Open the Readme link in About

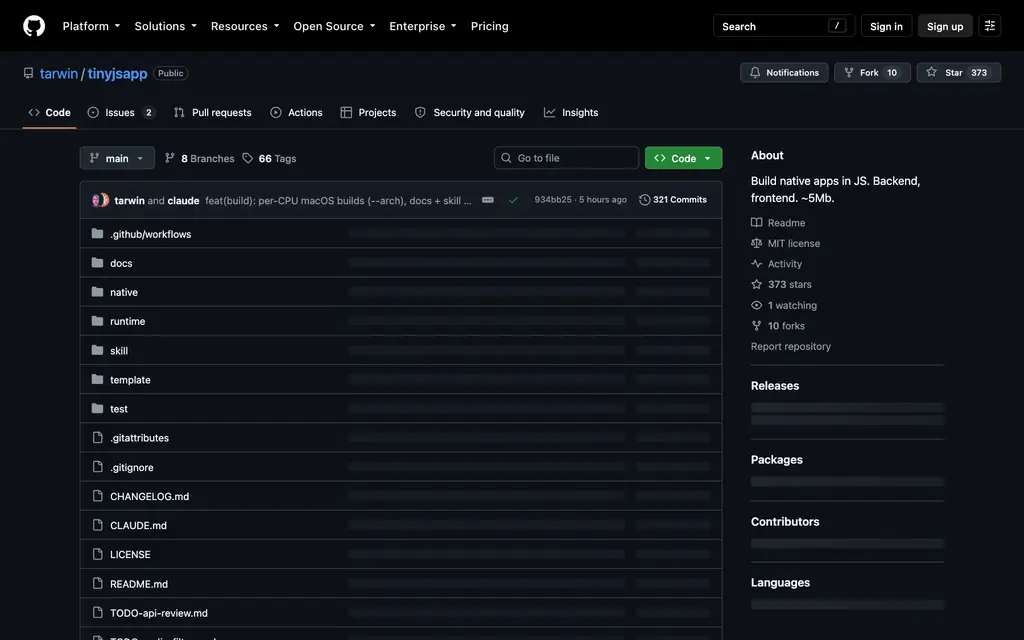pyautogui.click(x=778, y=223)
